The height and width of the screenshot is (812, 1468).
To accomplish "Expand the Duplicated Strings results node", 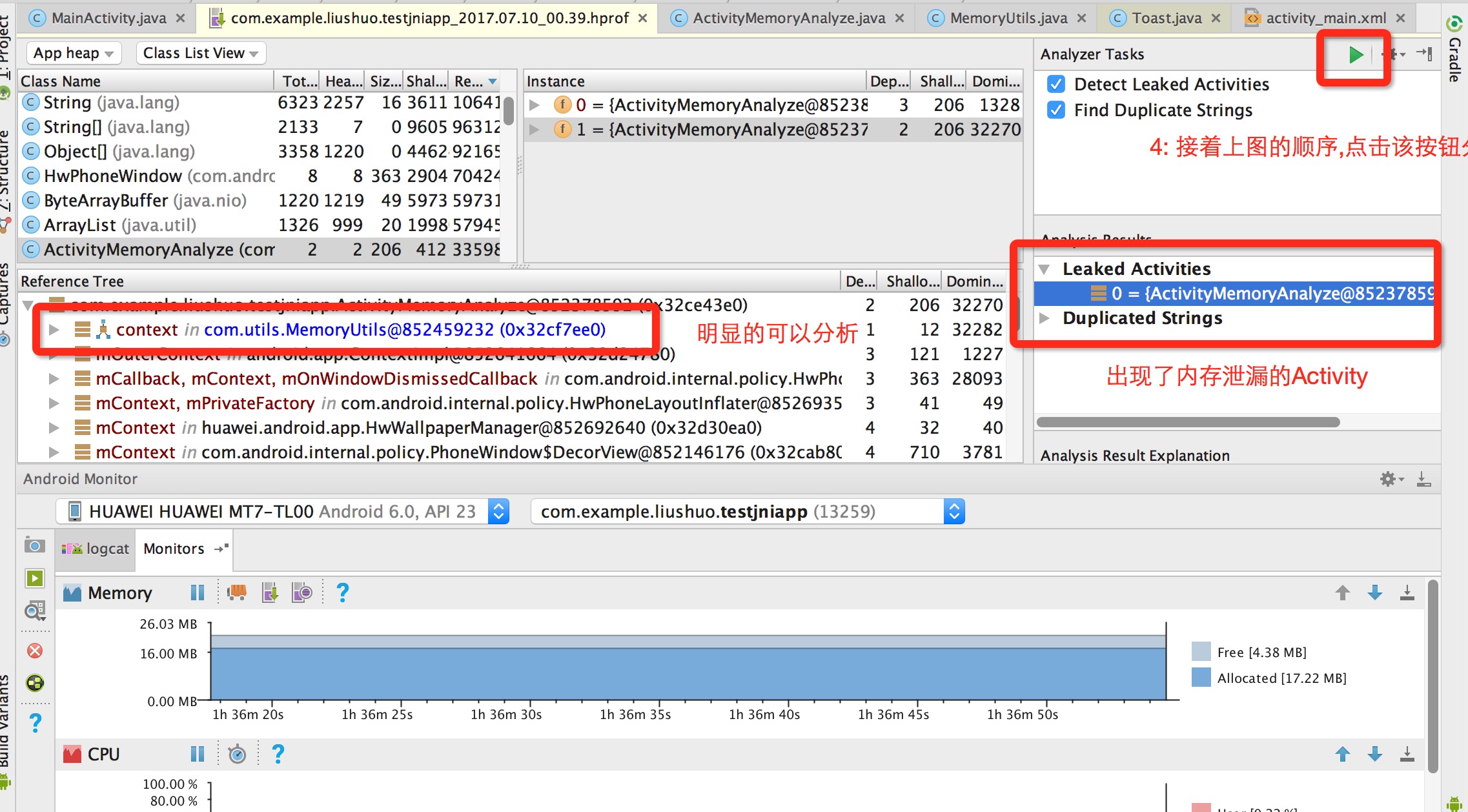I will (x=1045, y=318).
